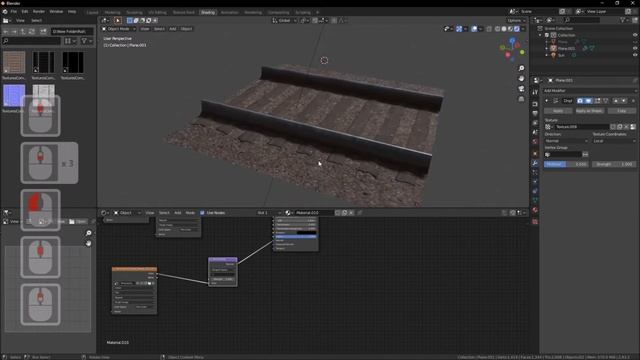This screenshot has width=640, height=360.
Task: Open file browser filter dropdown
Action: 87,41
